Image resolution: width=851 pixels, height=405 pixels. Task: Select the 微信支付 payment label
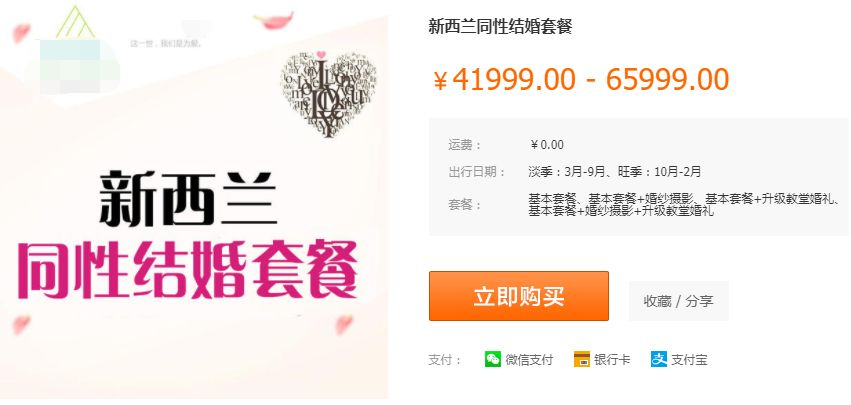pyautogui.click(x=529, y=360)
